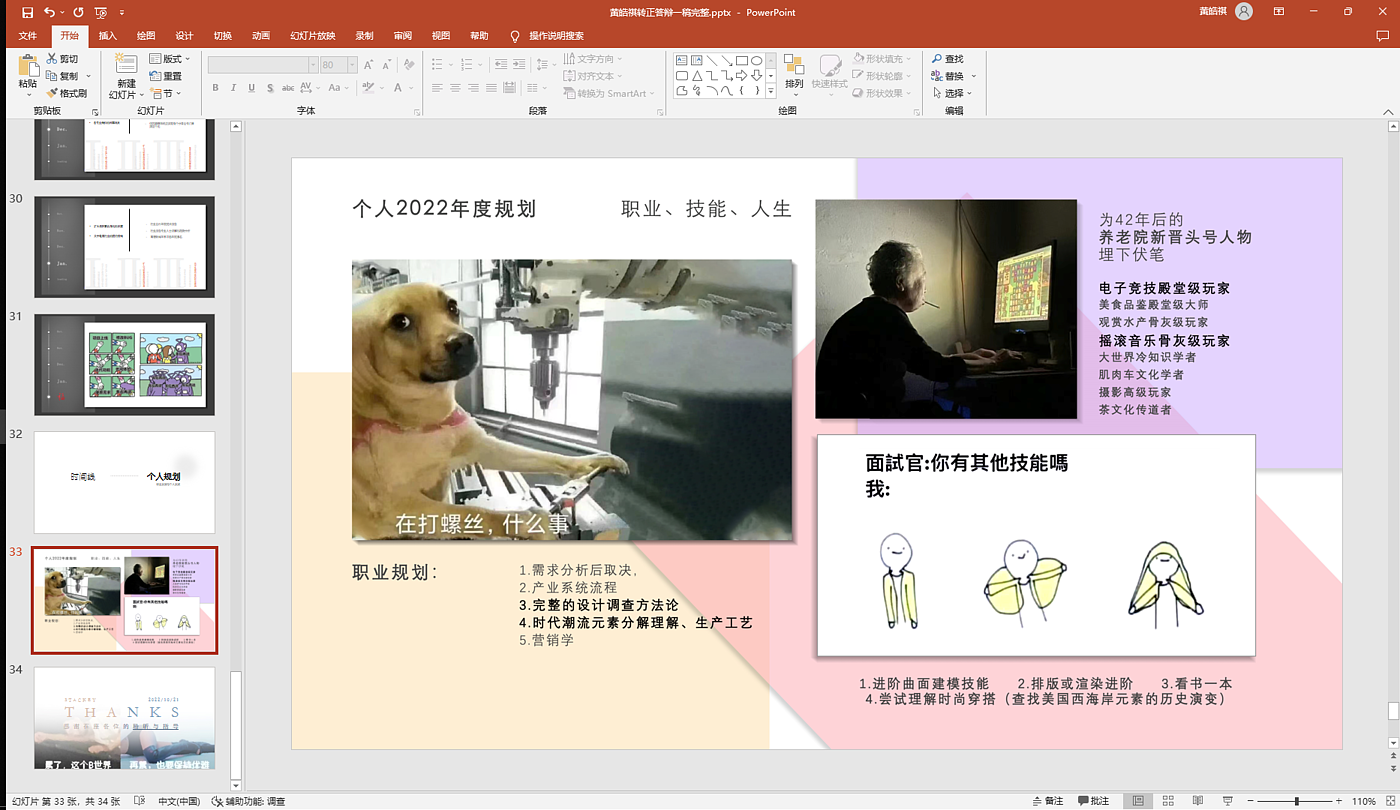Click the Save icon in the quick access toolbar
The width and height of the screenshot is (1400, 810).
click(27, 12)
